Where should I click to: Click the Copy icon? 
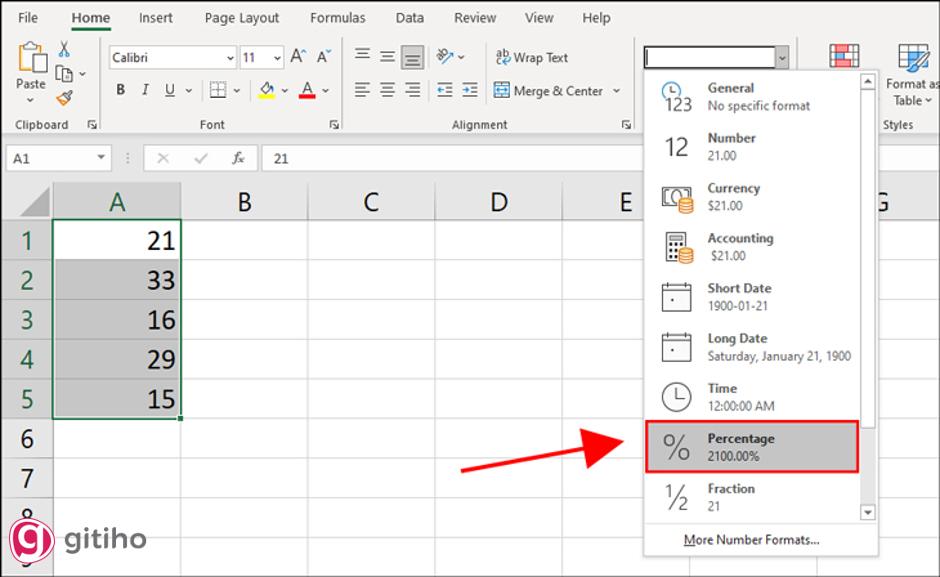pos(64,73)
